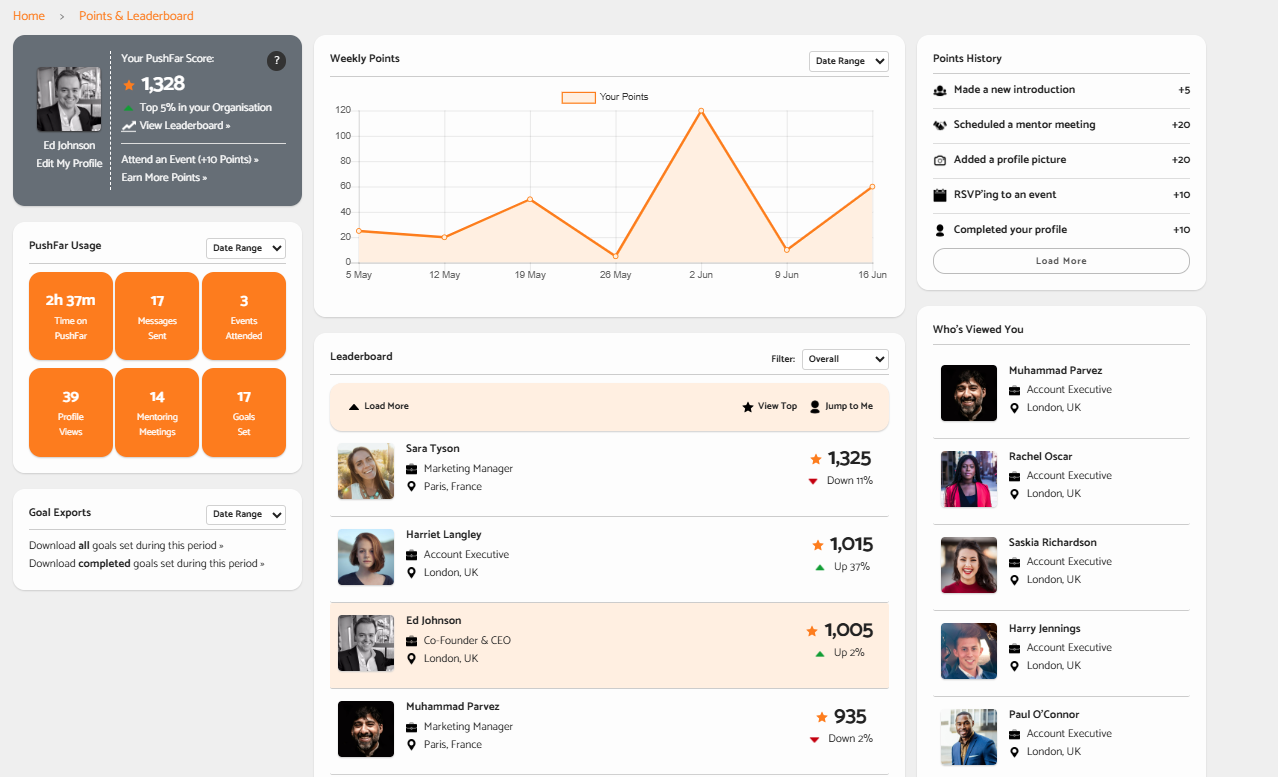Expand the Leaderboard Overall filter dropdown
The width and height of the screenshot is (1278, 777).
click(845, 359)
